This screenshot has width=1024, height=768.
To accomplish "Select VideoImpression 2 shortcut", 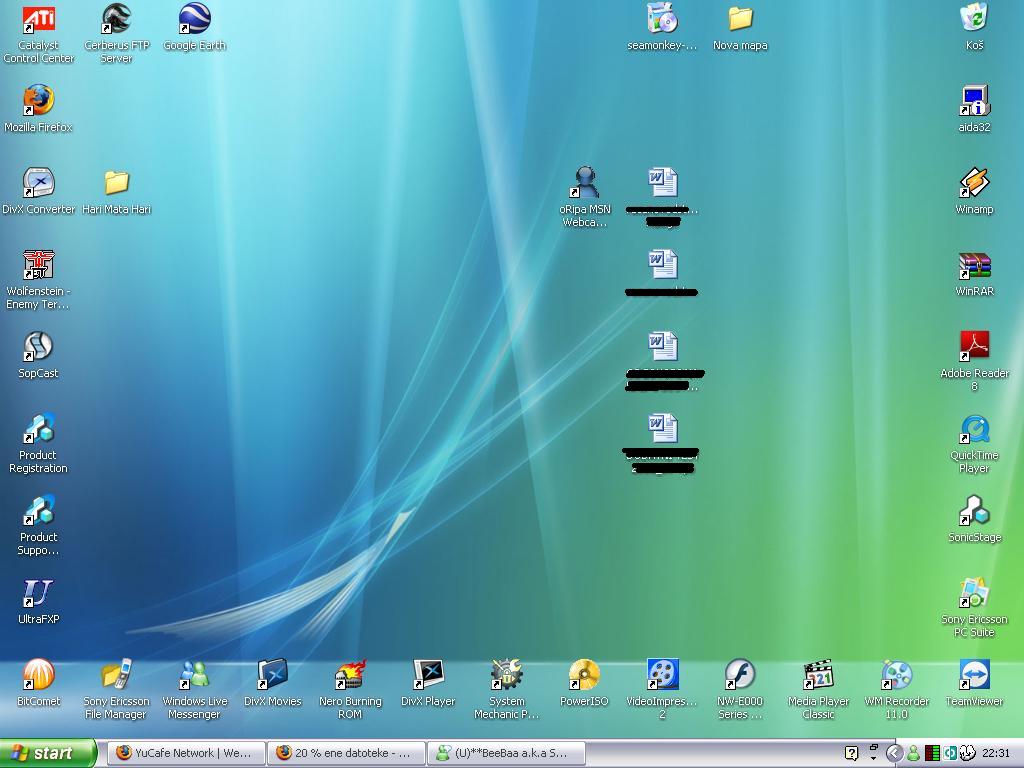I will (662, 675).
